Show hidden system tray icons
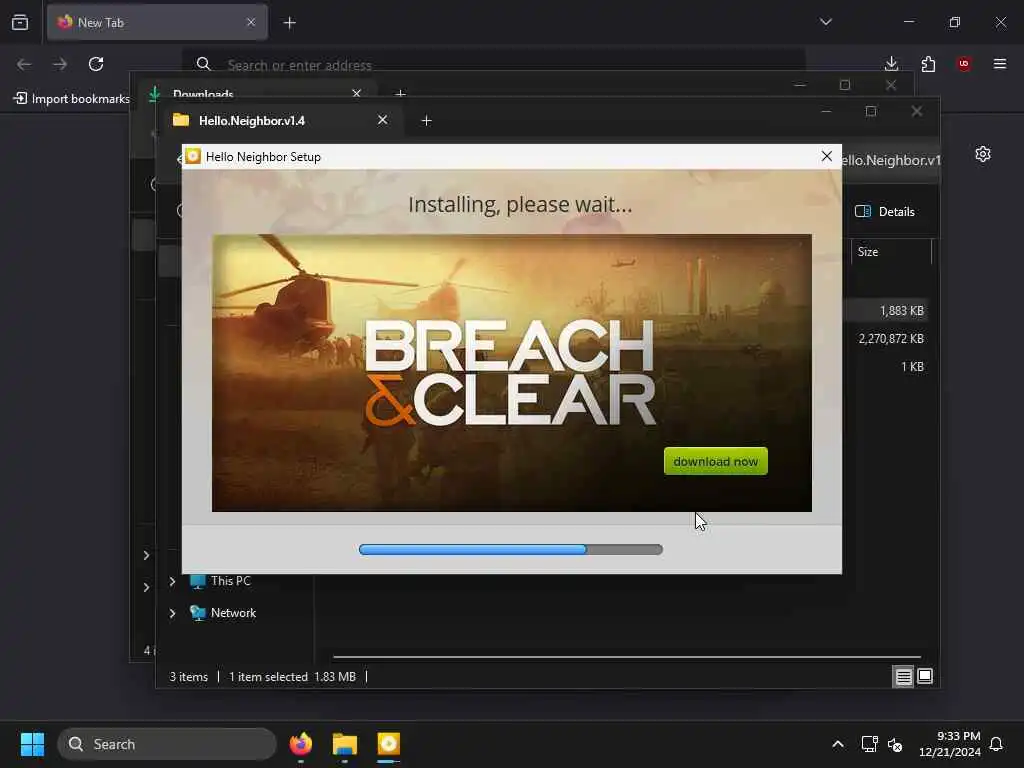The image size is (1024, 768). point(838,744)
